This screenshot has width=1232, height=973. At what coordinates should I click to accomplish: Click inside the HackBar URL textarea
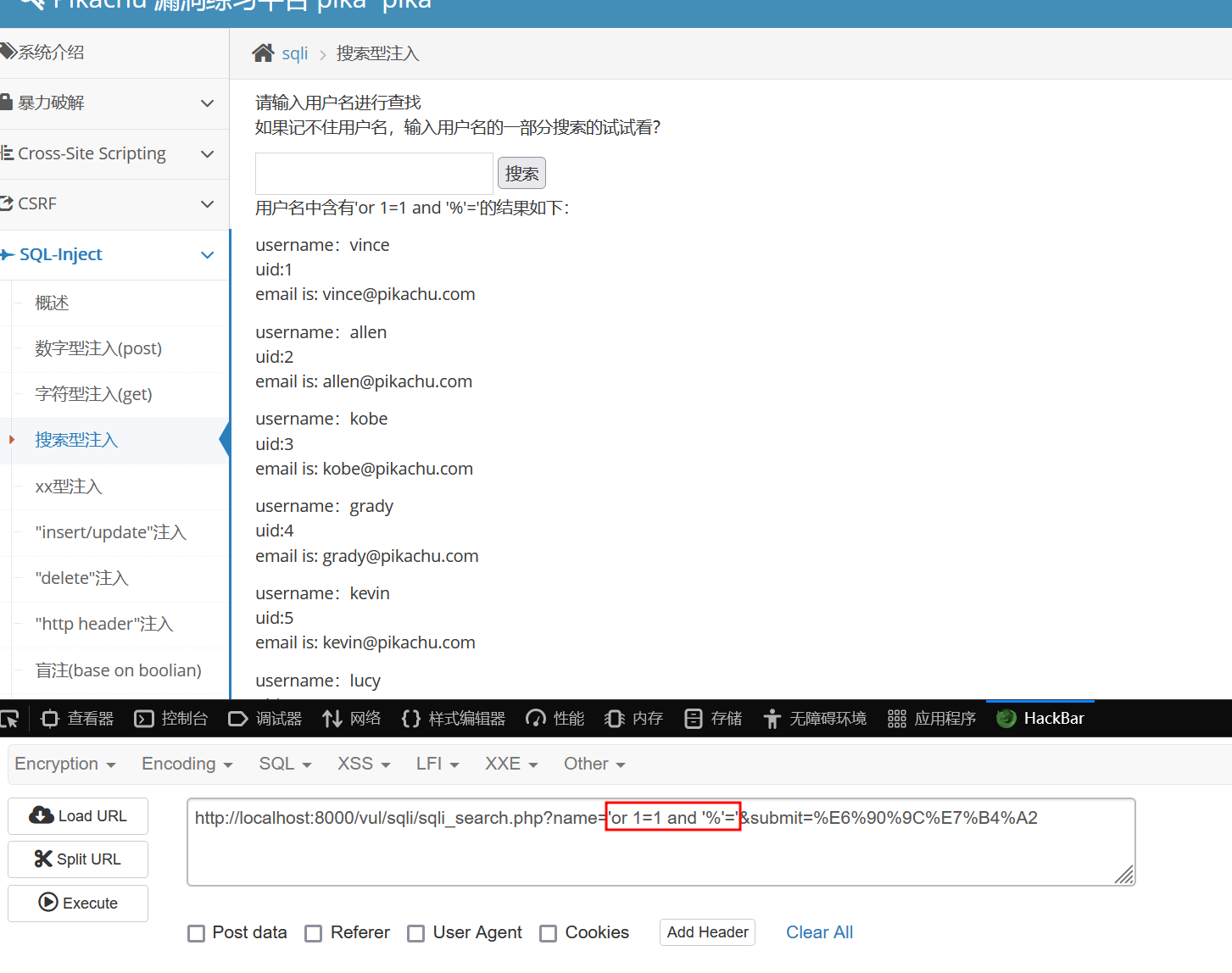[x=661, y=842]
